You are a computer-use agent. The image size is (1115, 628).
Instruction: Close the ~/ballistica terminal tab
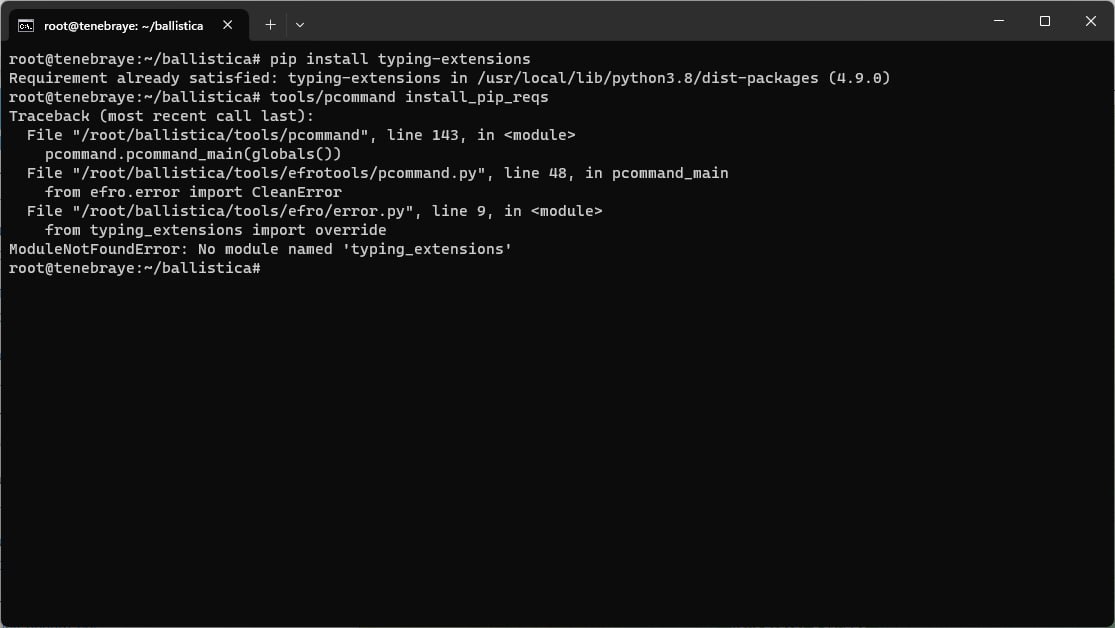(x=229, y=25)
